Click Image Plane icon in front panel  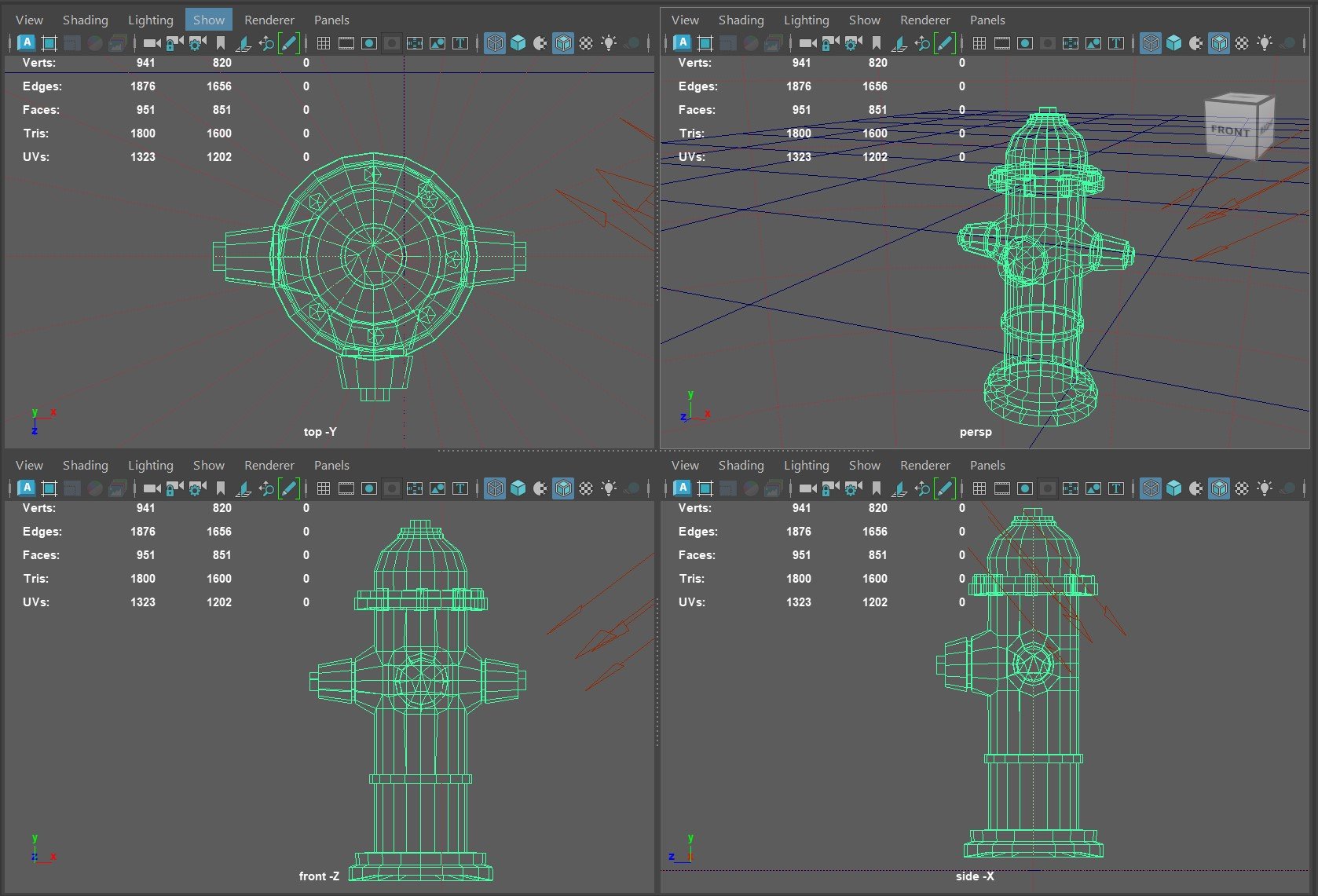coord(243,488)
